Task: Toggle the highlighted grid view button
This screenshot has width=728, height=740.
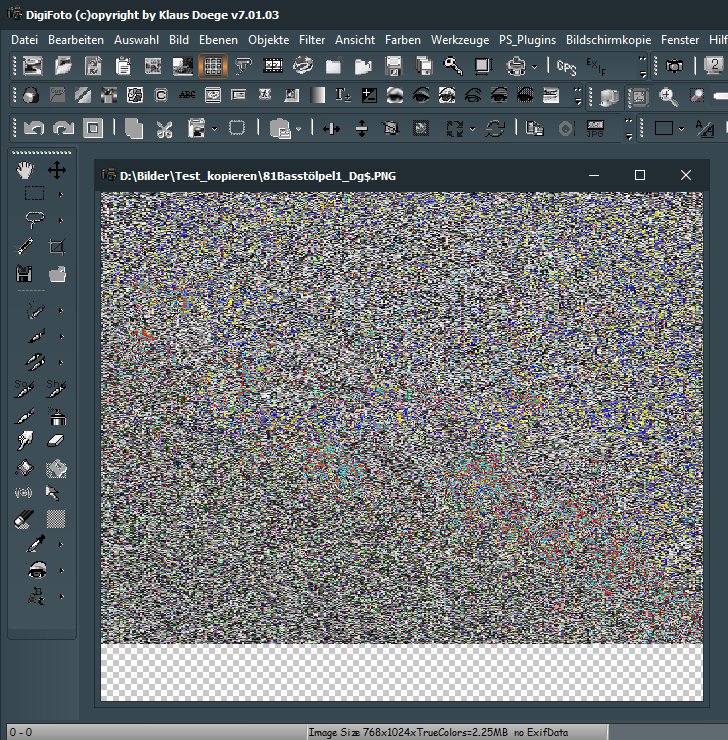Action: click(213, 66)
